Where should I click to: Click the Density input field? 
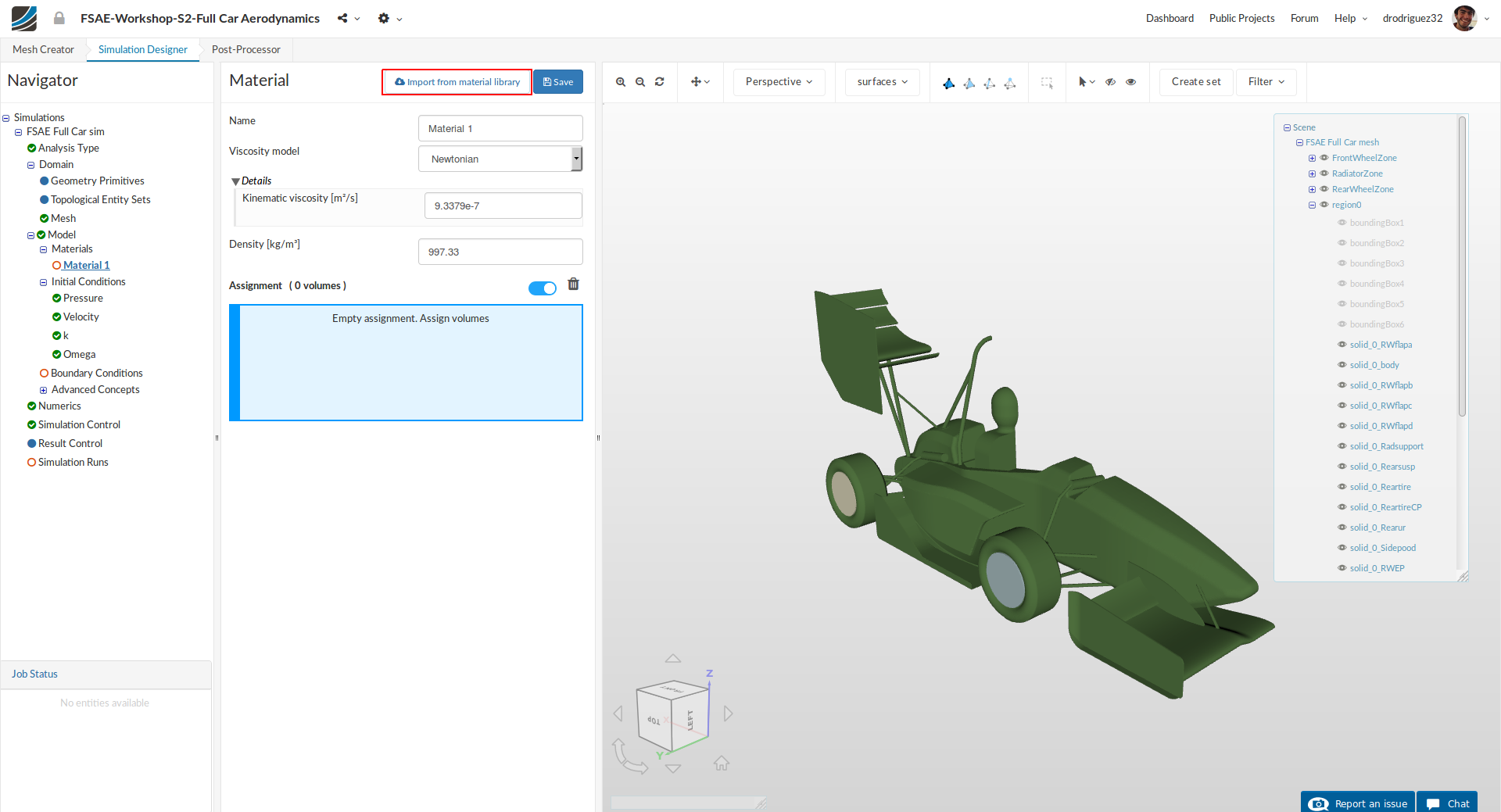(500, 252)
